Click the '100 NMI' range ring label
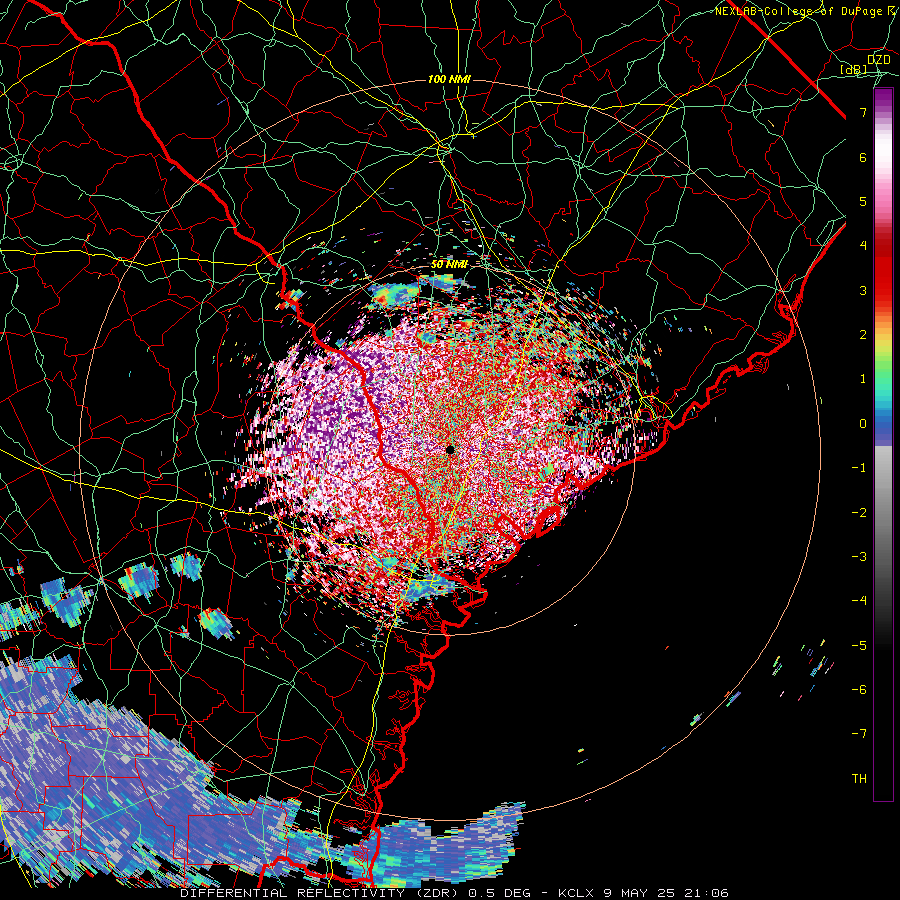Screen dimensions: 900x900 tap(449, 79)
